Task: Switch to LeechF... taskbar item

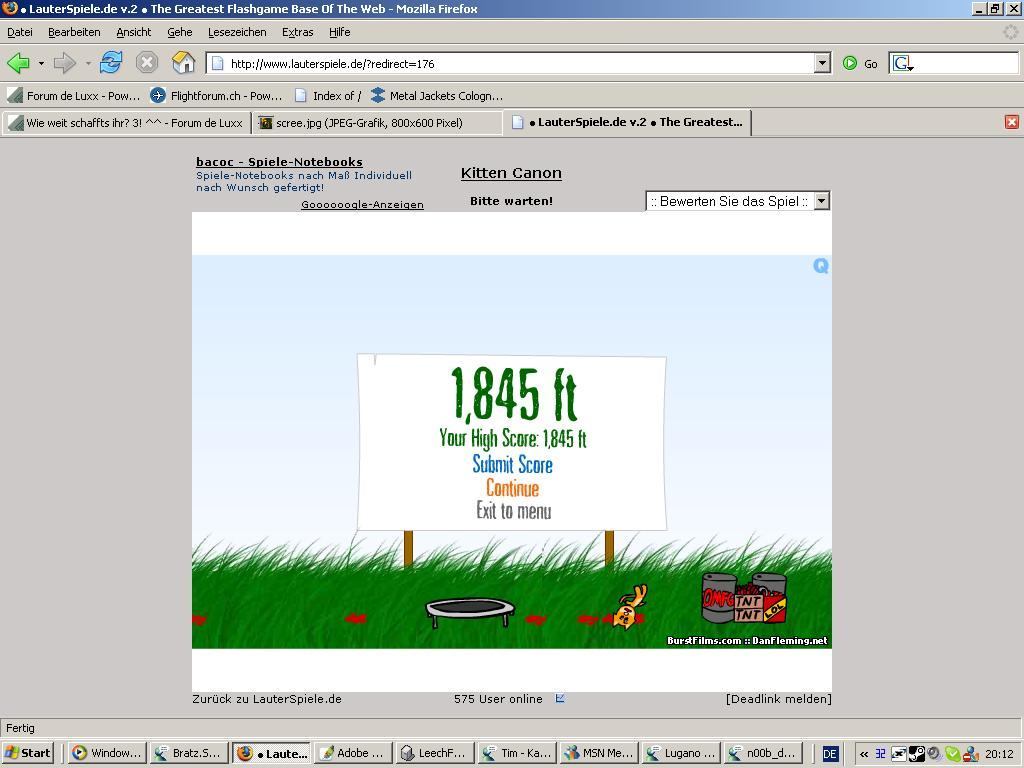Action: click(x=435, y=753)
